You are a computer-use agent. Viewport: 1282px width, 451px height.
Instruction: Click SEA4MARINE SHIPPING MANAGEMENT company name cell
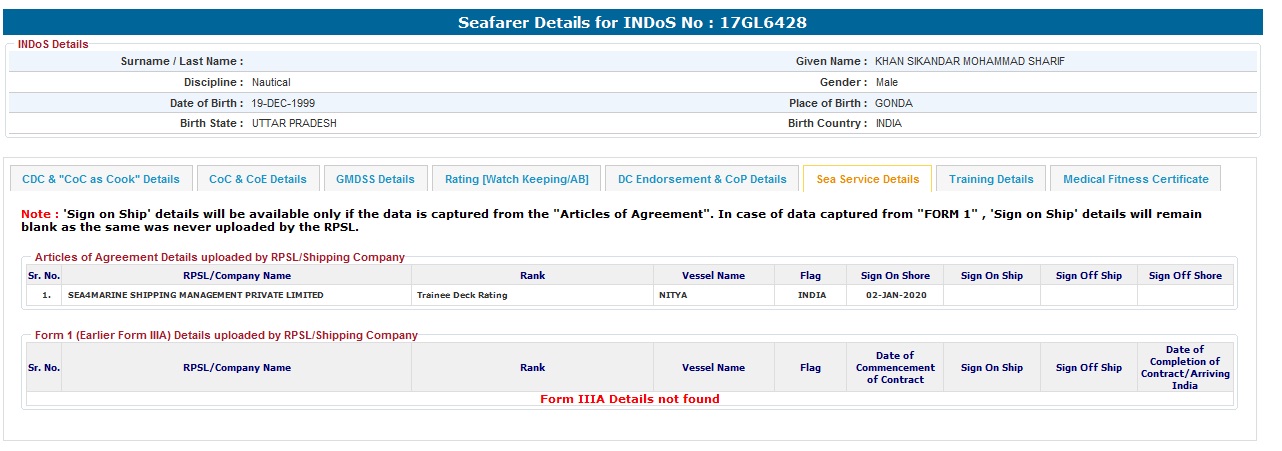pos(196,296)
